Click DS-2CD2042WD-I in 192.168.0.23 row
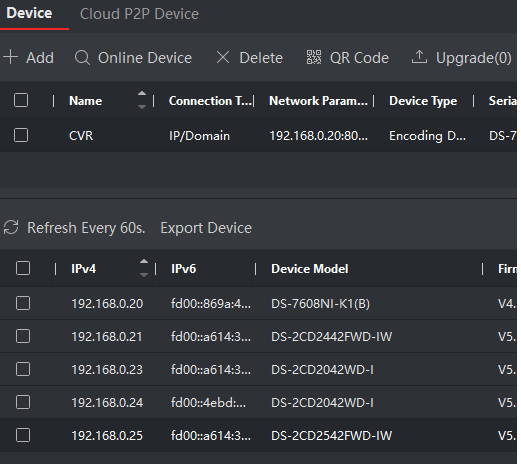The width and height of the screenshot is (521, 465). pyautogui.click(x=322, y=370)
